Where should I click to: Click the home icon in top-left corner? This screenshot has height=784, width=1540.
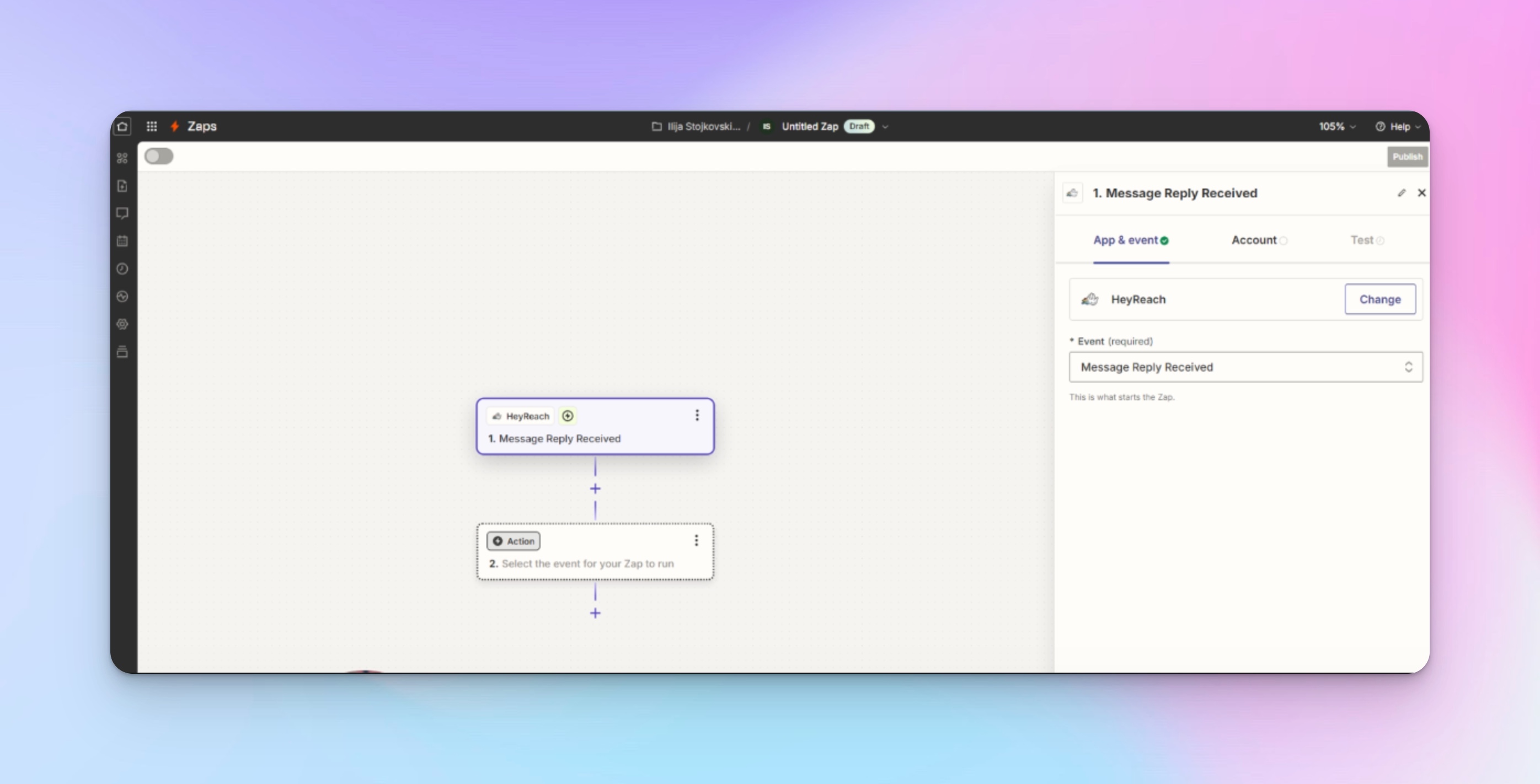(x=122, y=126)
